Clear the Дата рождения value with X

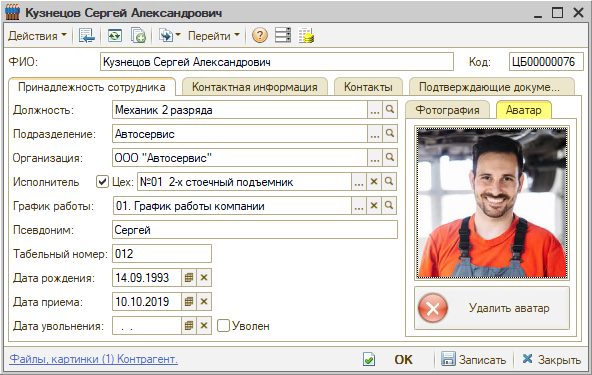[x=204, y=278]
